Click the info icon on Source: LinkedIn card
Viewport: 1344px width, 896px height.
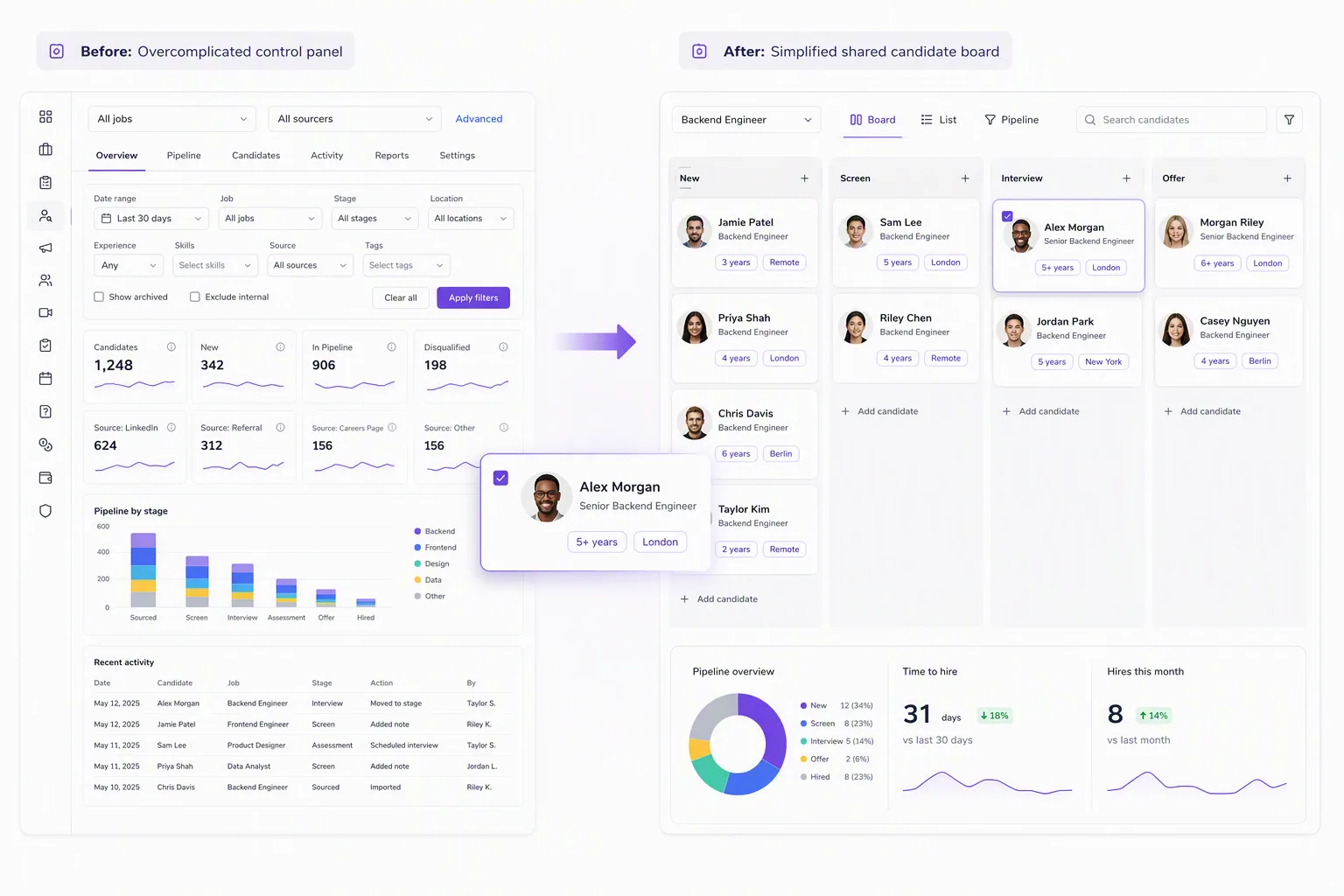pos(171,428)
